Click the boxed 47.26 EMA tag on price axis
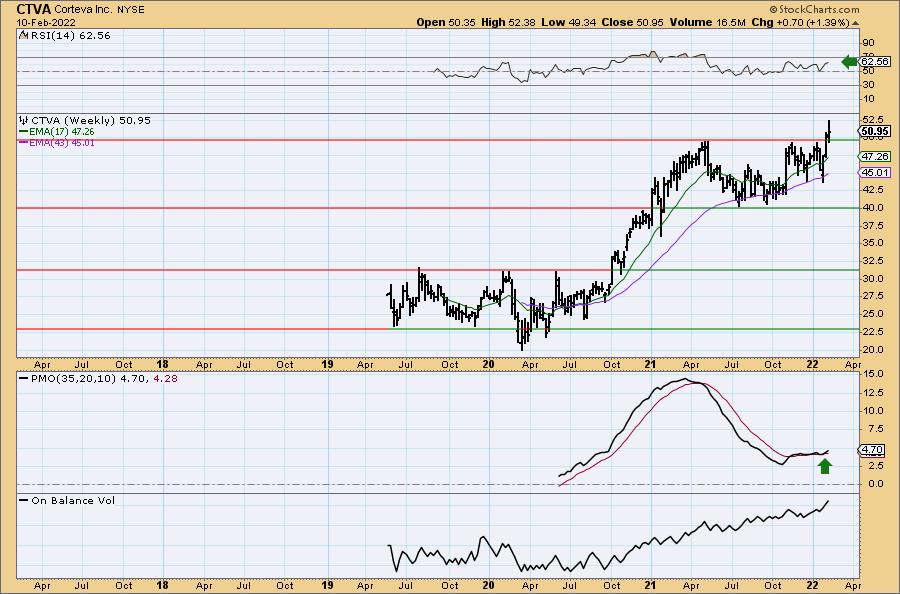The image size is (900, 594). [875, 156]
